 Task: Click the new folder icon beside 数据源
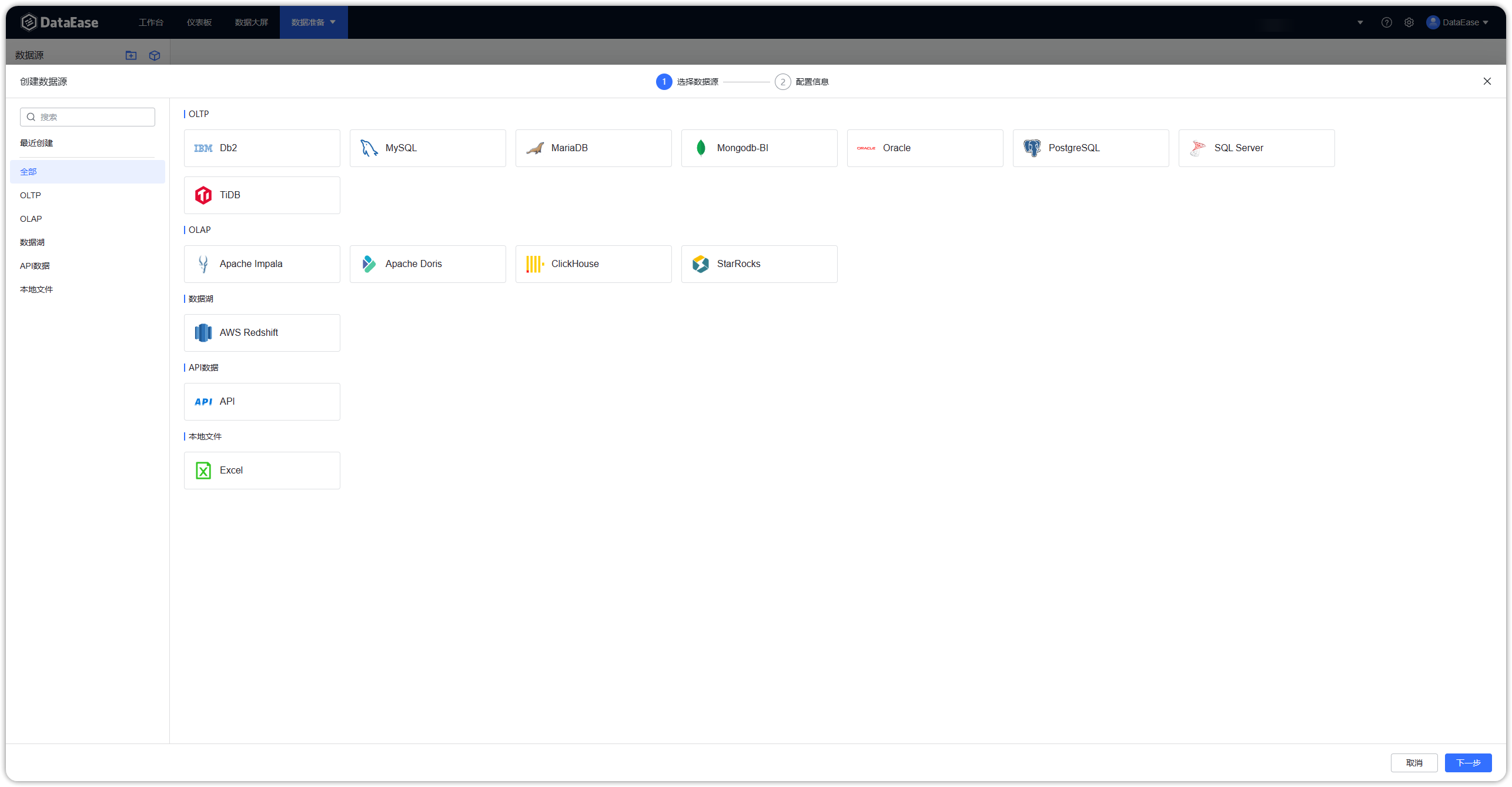[131, 55]
